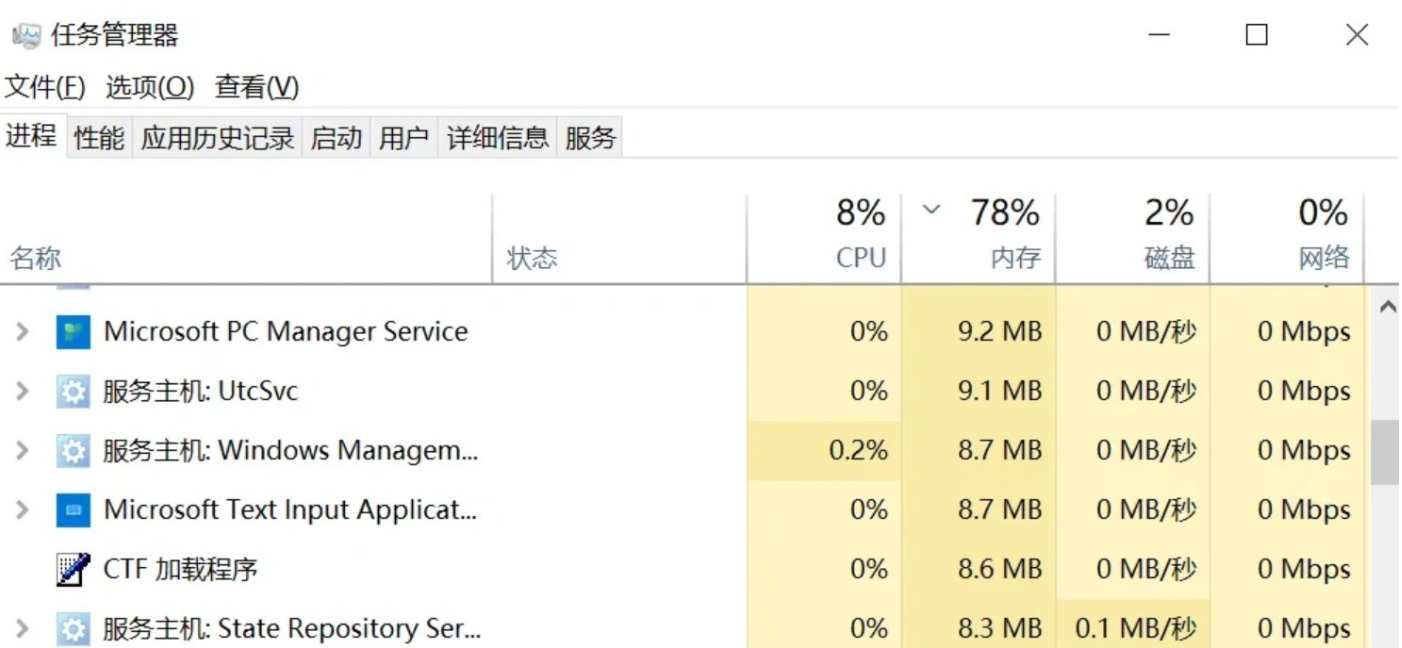Image resolution: width=1402 pixels, height=648 pixels.
Task: Click the CTF 加载程序 pen icon
Action: point(72,570)
